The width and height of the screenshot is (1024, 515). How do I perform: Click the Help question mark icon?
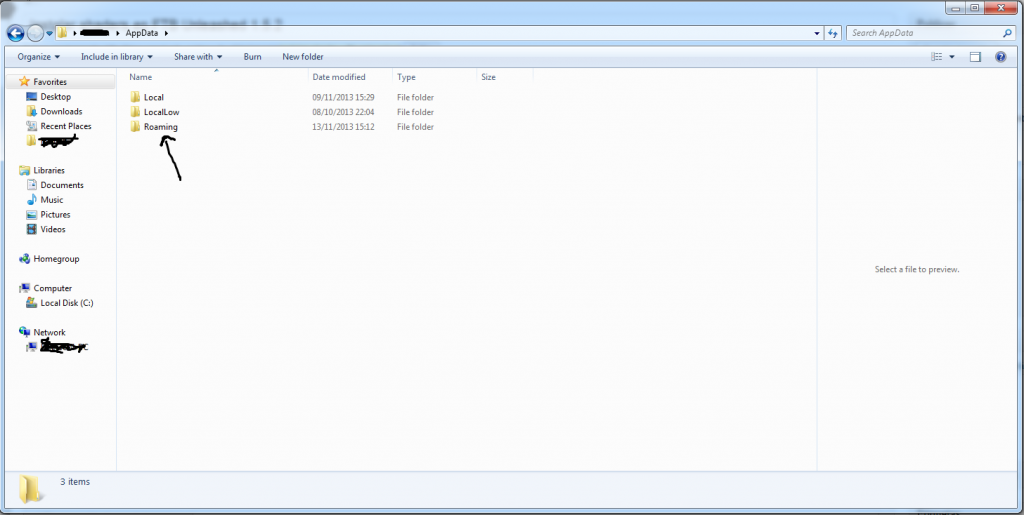click(x=1000, y=57)
